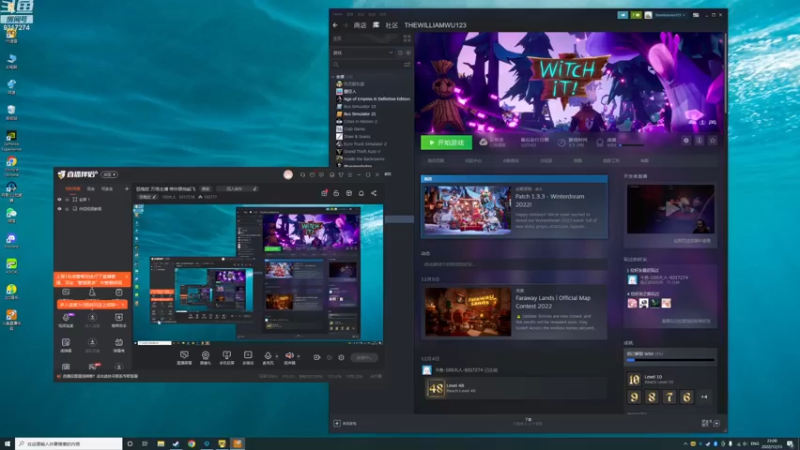Open Steam's 商店 tab
Screen dimensions: 800x450
(360, 25)
